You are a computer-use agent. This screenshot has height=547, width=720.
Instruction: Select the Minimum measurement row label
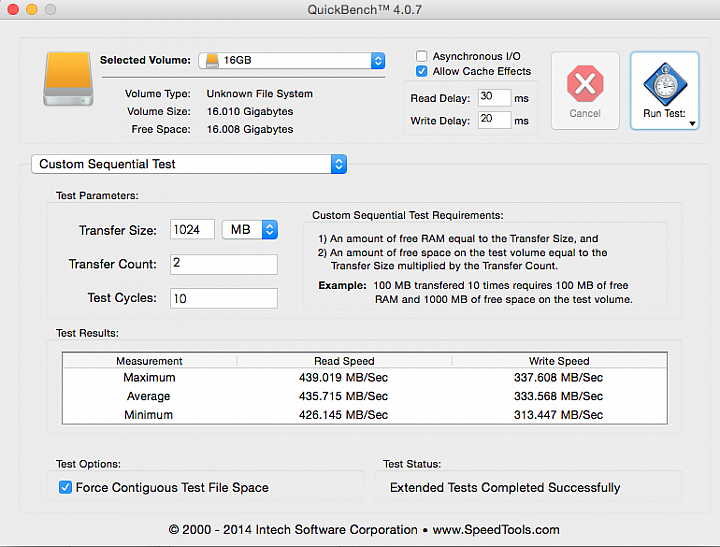(x=149, y=415)
